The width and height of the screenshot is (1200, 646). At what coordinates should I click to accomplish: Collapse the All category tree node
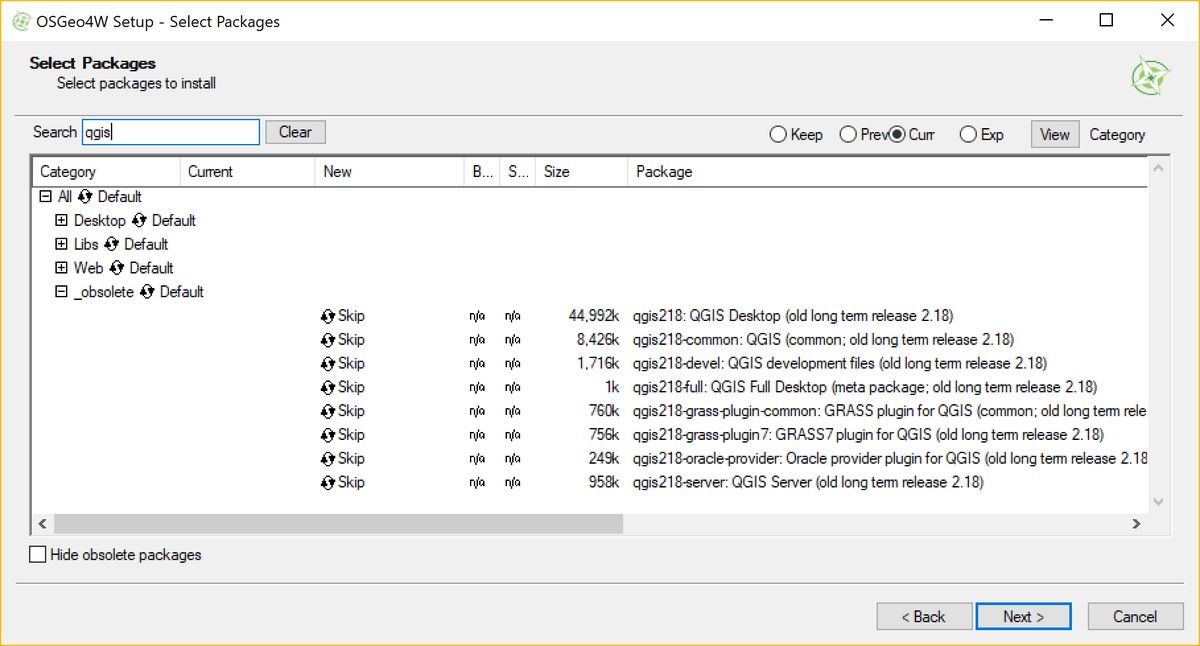45,197
